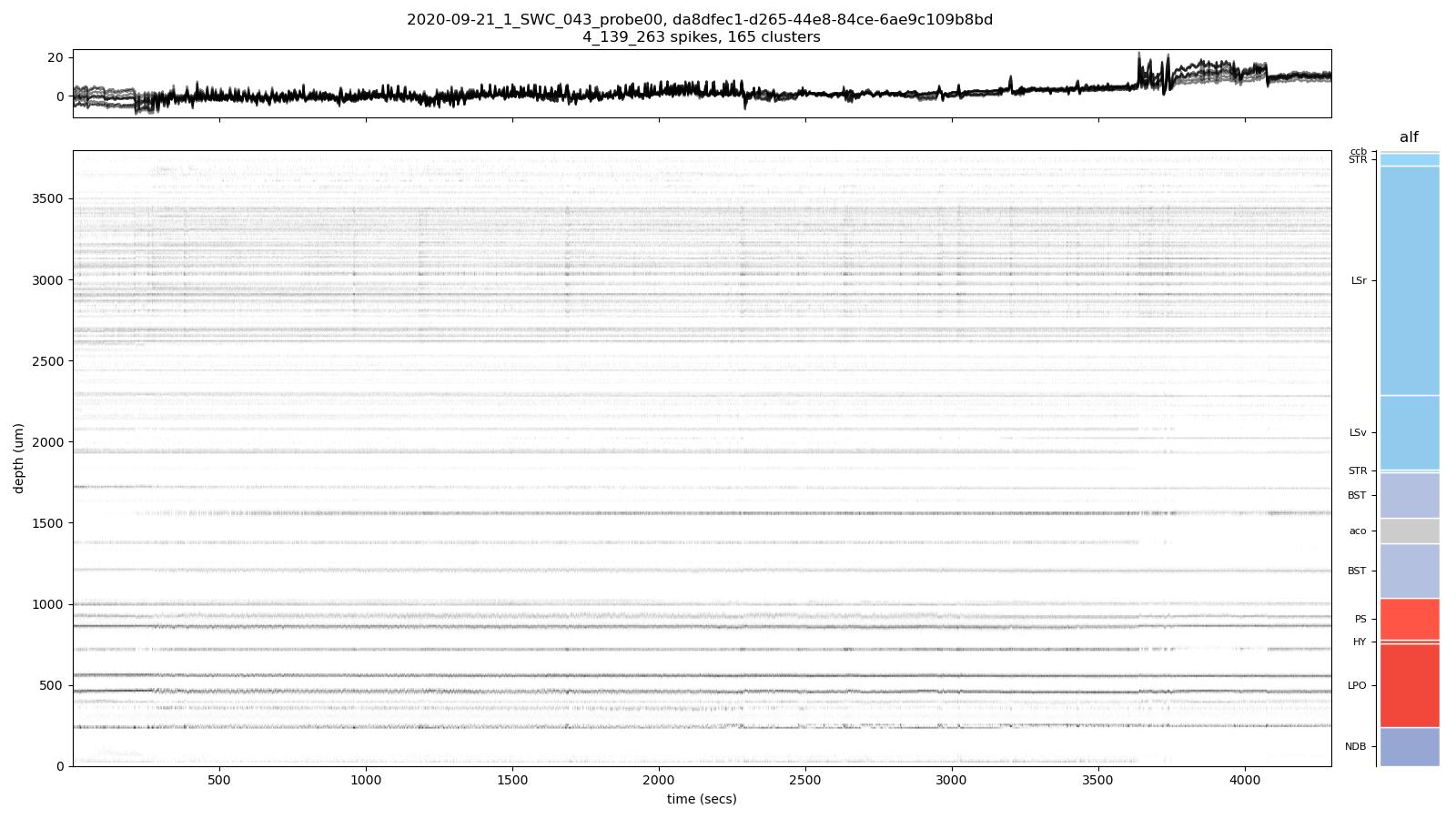Screen dimensions: 1456x819
Task: Click the 'alf' heading above the region bar
Action: click(x=1409, y=137)
